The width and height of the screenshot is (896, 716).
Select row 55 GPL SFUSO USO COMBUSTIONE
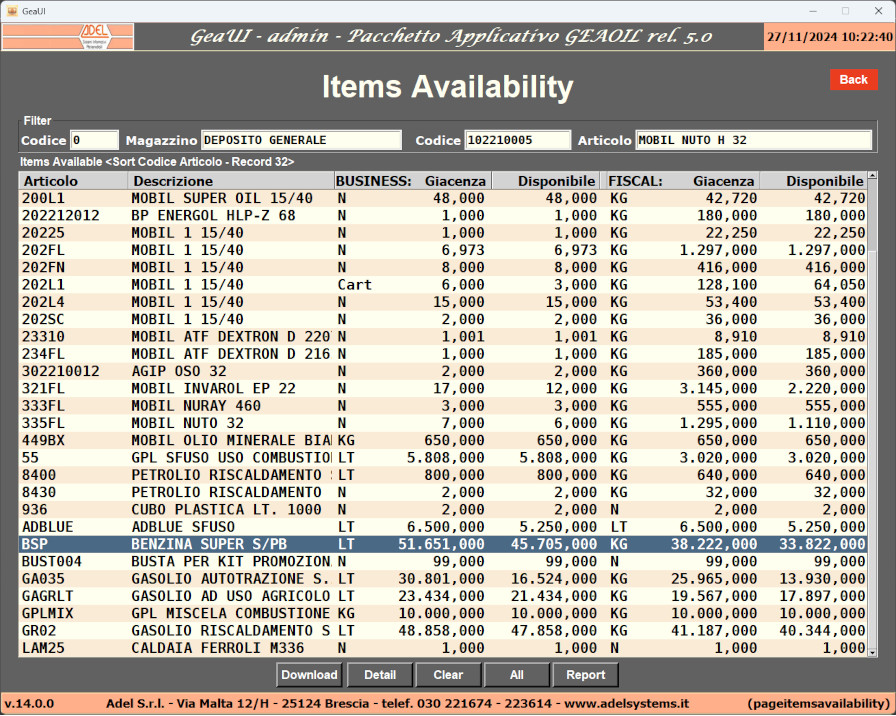(443, 458)
